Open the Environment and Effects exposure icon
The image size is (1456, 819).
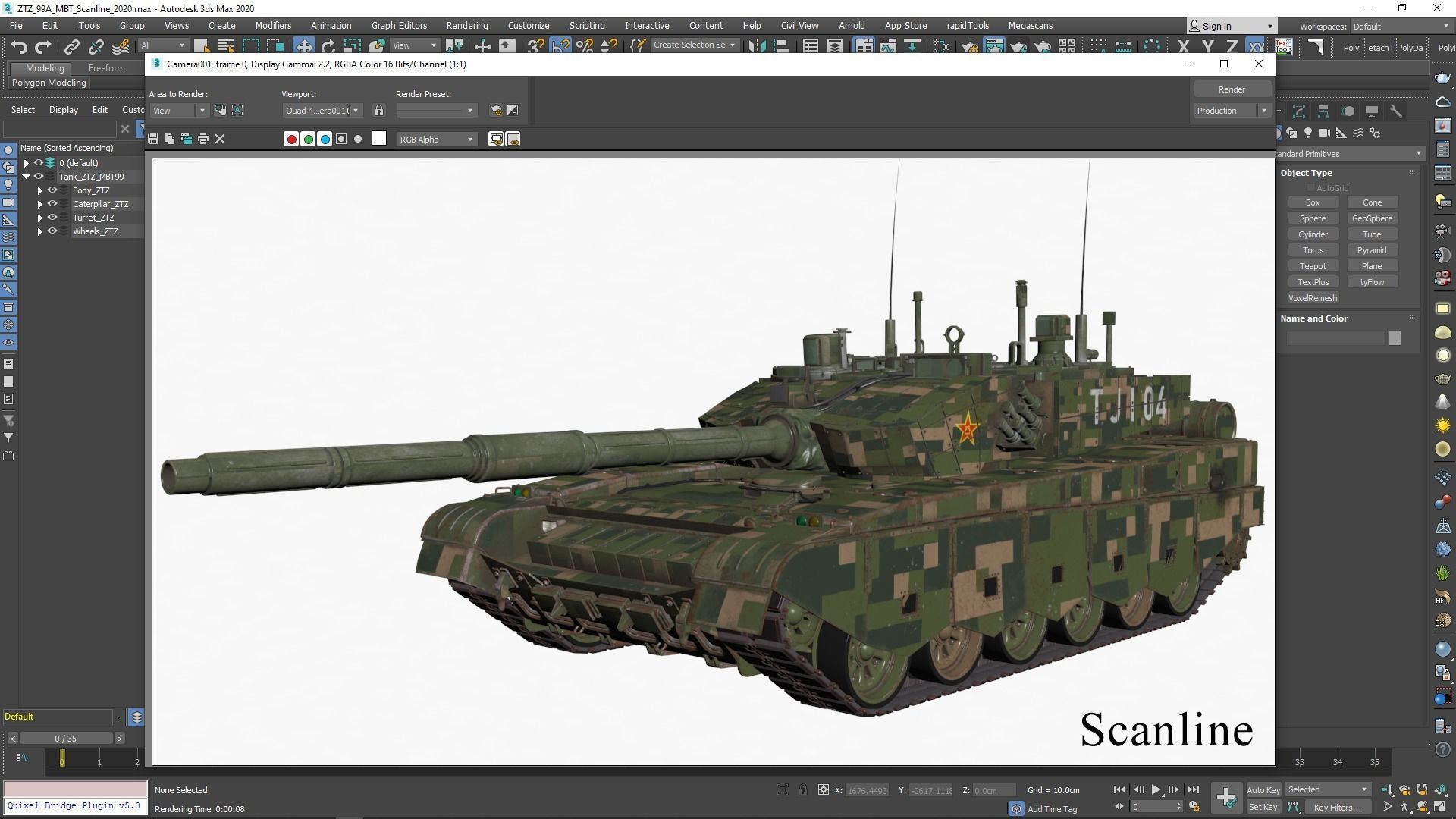pyautogui.click(x=513, y=111)
